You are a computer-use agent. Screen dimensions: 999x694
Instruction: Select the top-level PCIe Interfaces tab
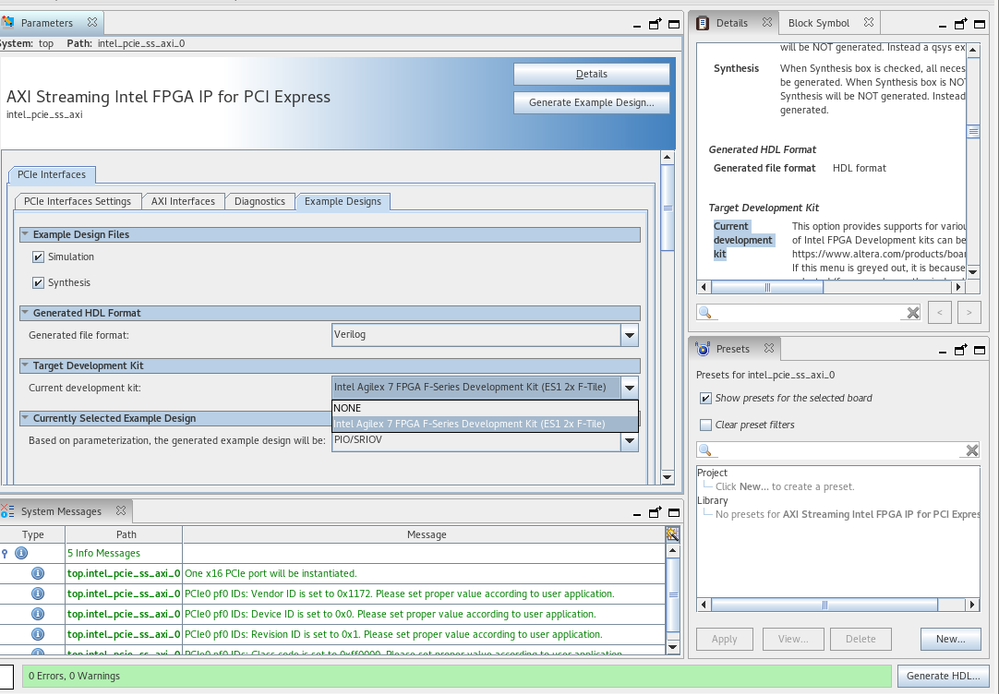click(x=52, y=175)
